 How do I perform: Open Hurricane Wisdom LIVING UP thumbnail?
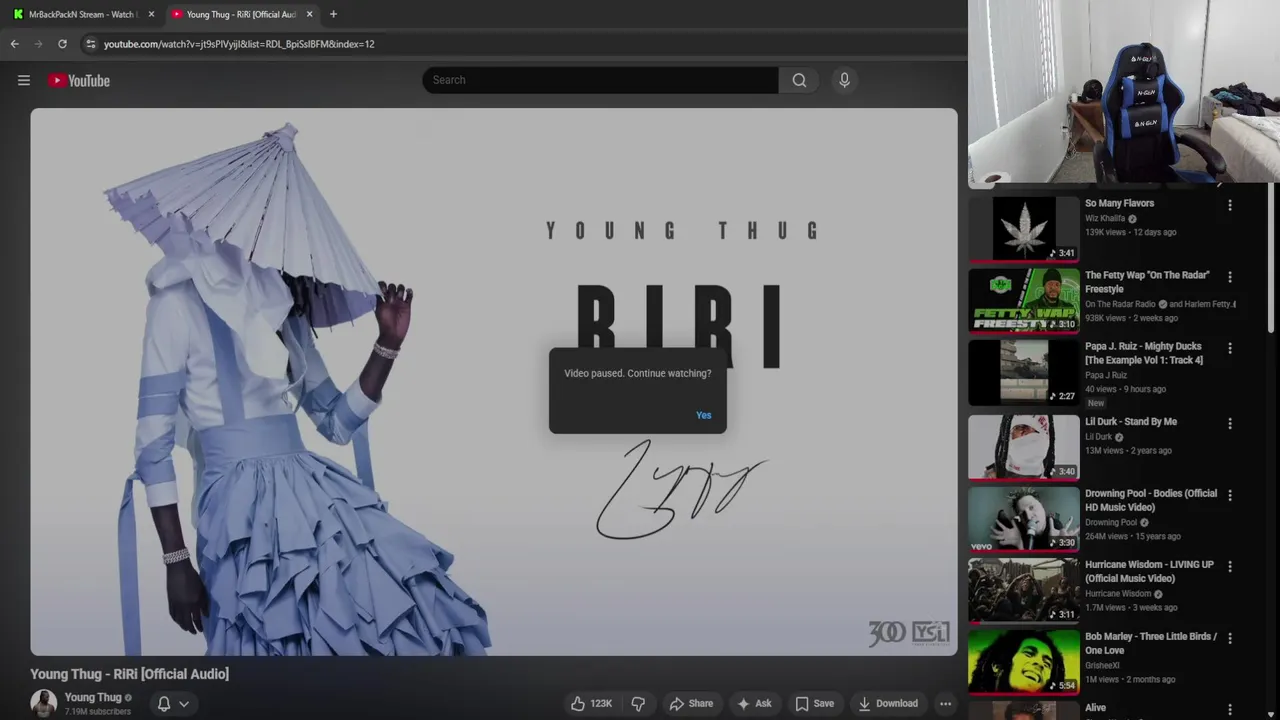click(x=1024, y=590)
